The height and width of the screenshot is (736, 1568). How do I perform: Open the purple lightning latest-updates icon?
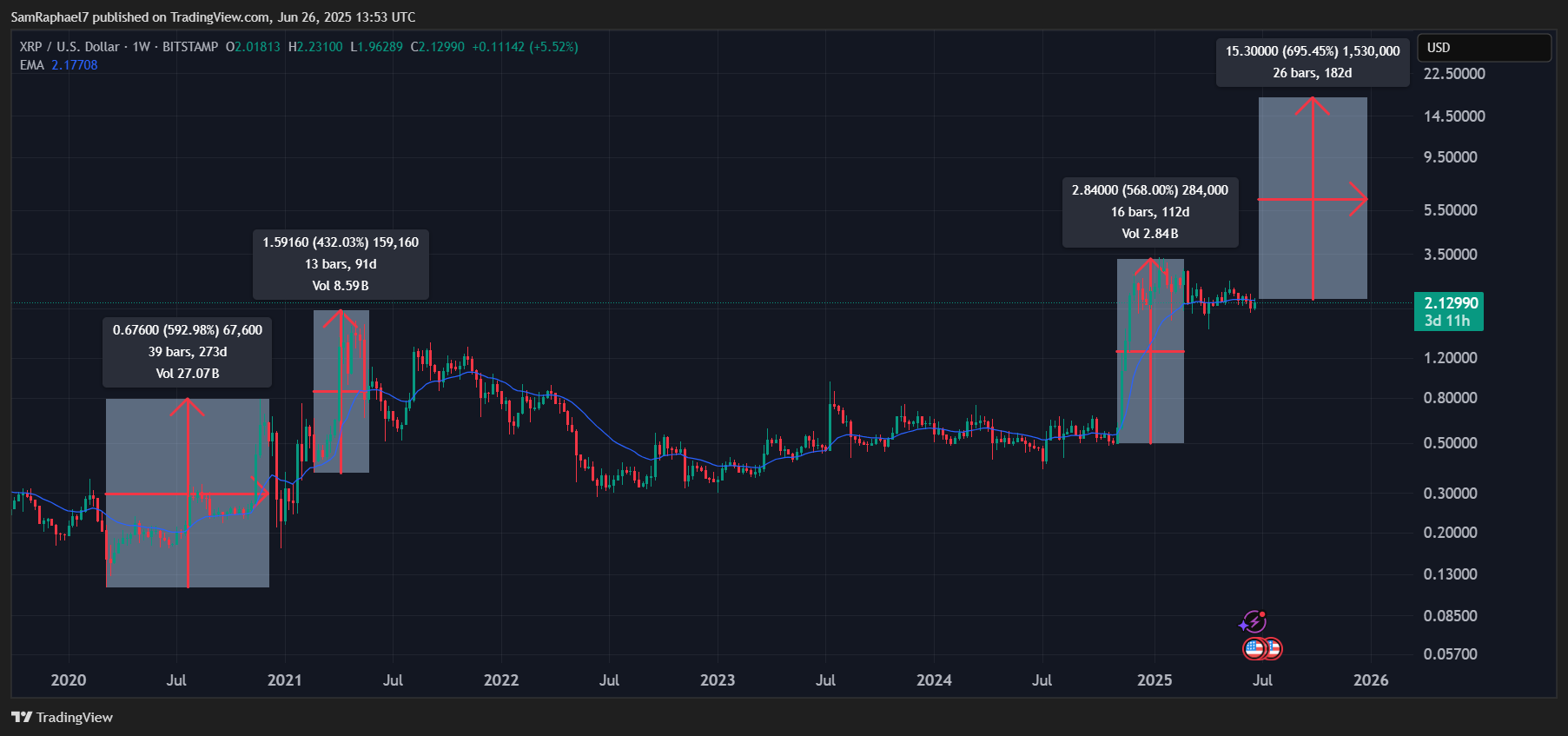[1253, 621]
